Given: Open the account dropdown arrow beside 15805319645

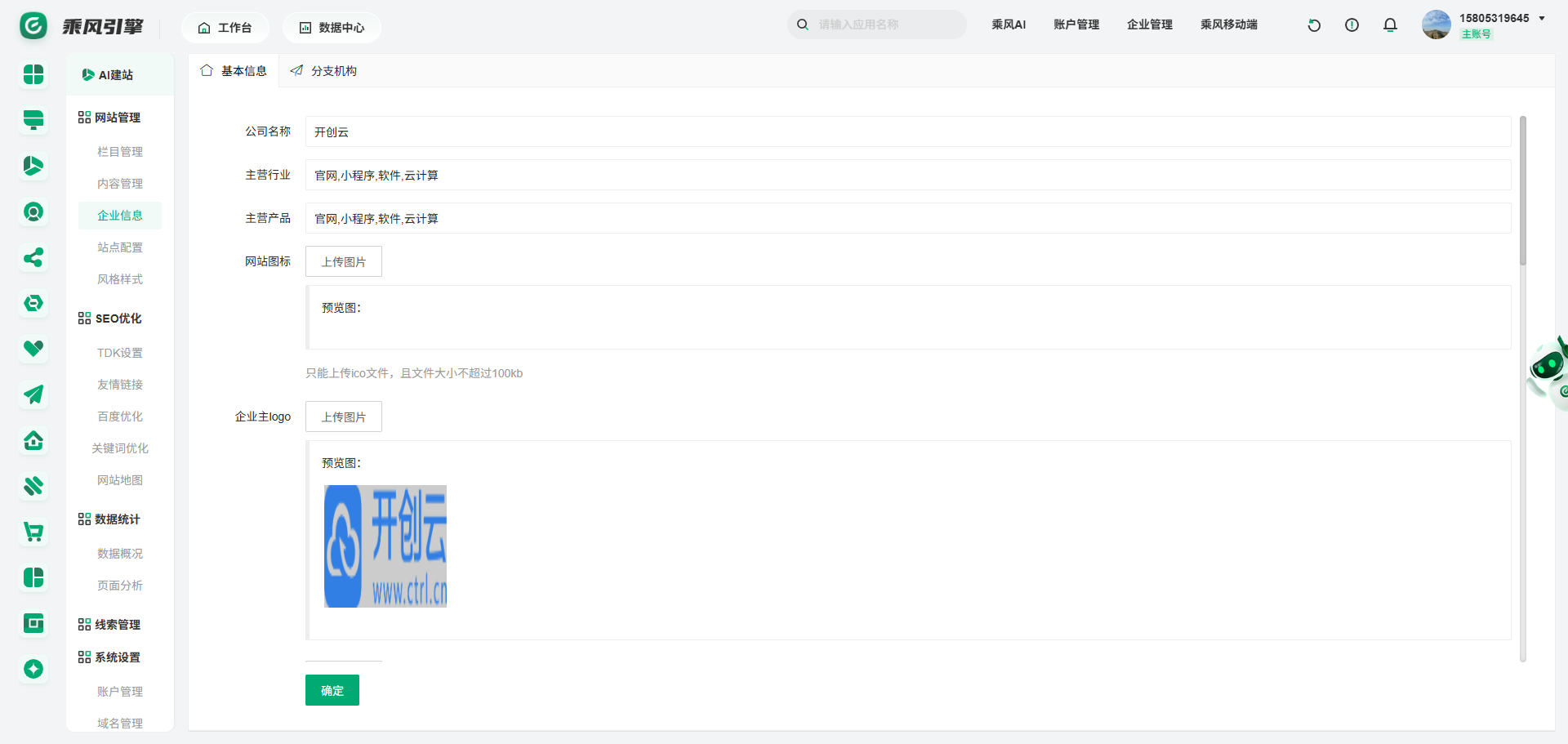Looking at the screenshot, I should click(1542, 19).
